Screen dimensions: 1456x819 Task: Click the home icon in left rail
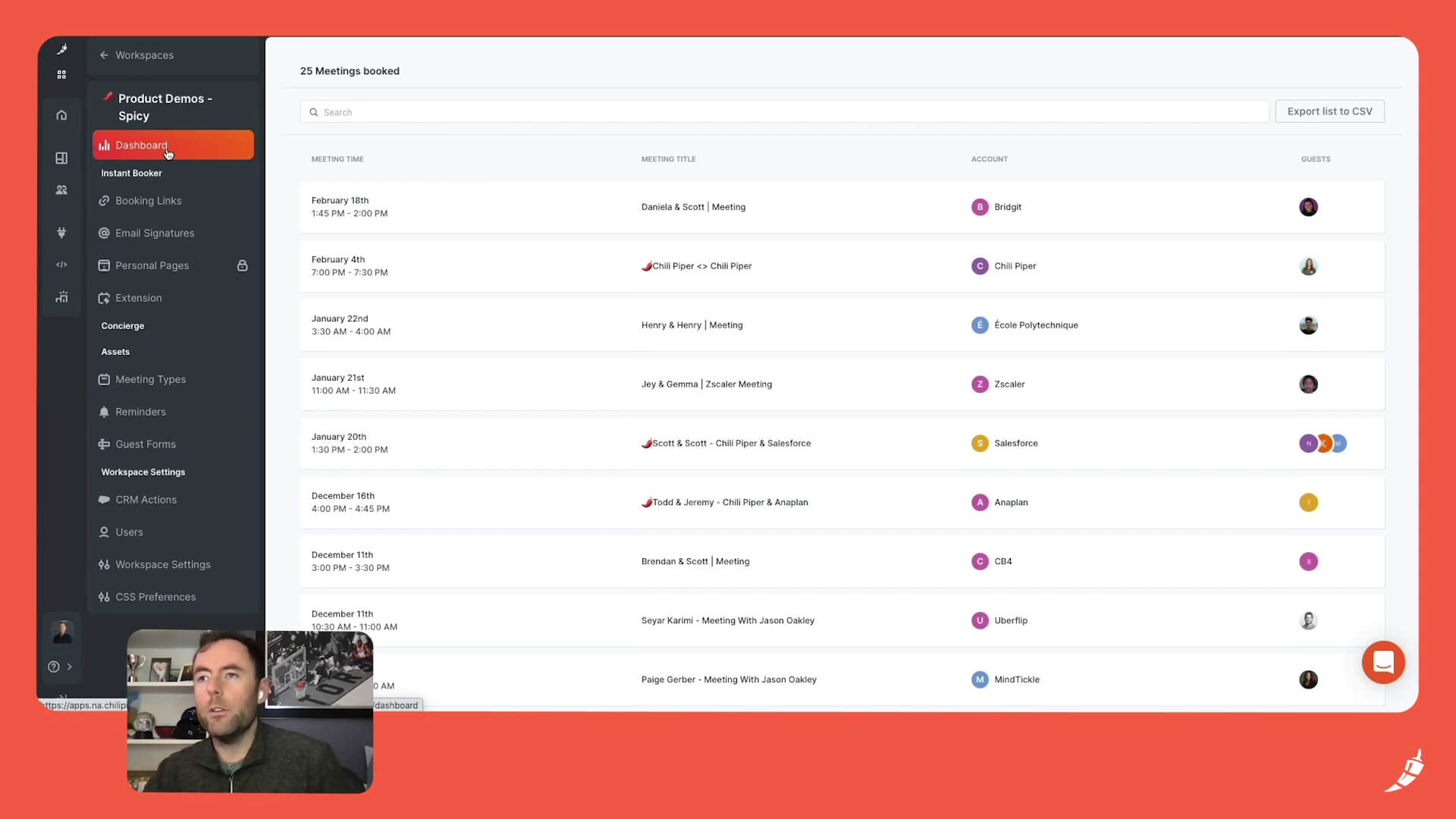point(61,115)
